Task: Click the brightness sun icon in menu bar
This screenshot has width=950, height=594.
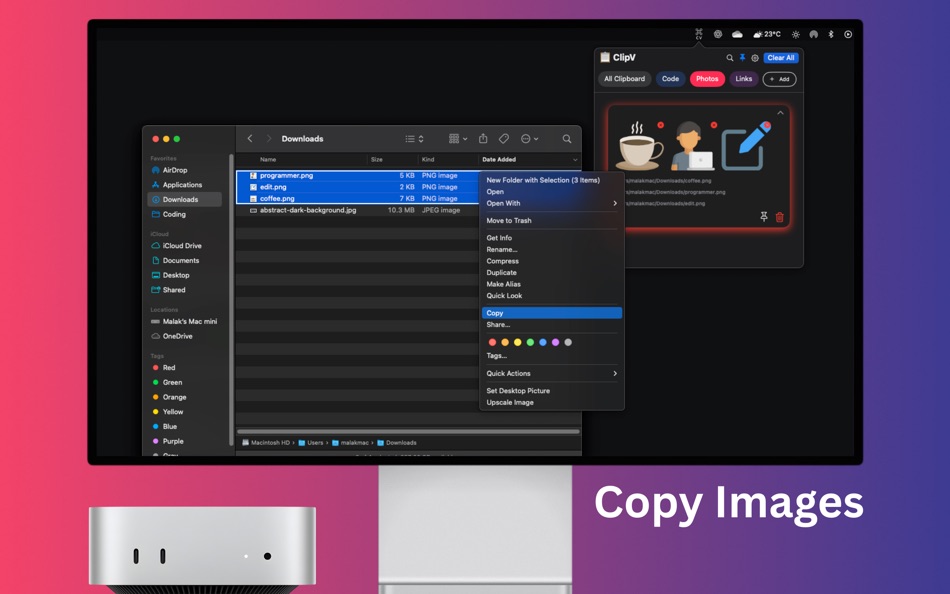Action: coord(796,35)
